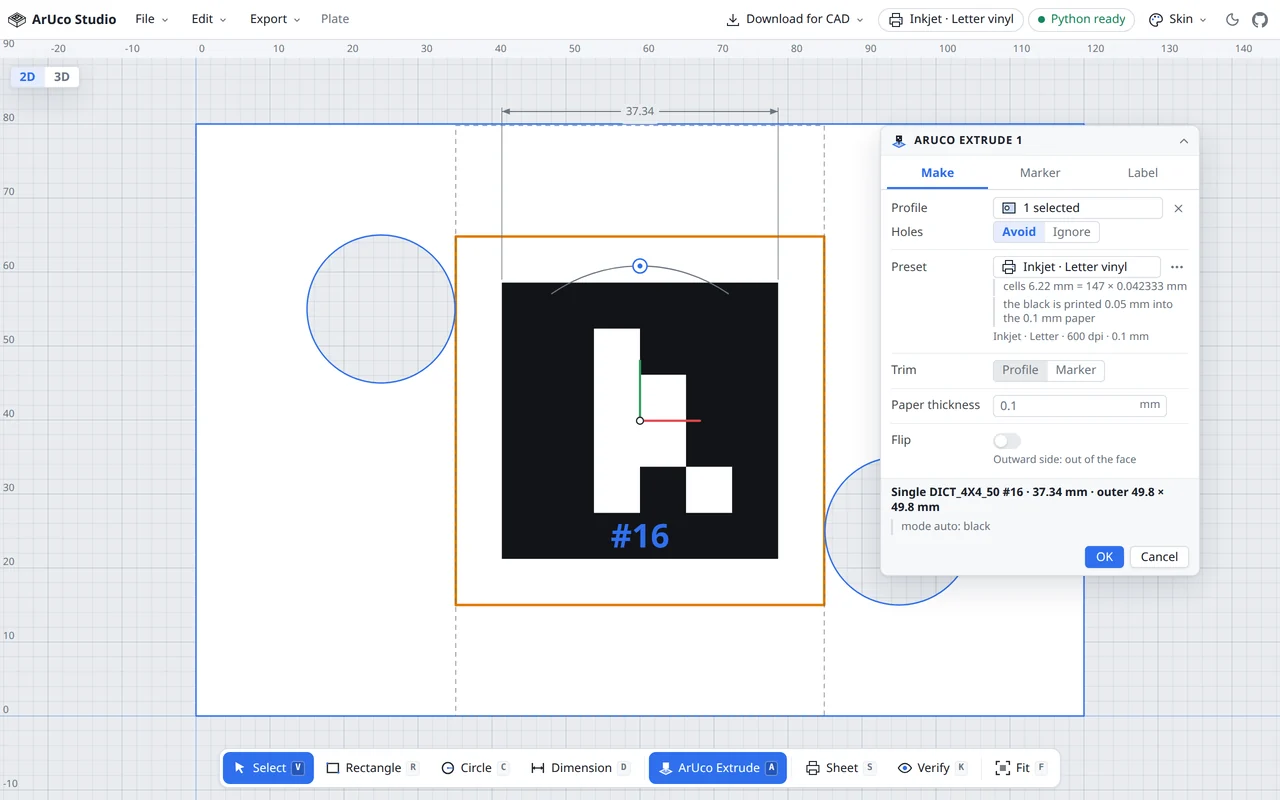Click the rotation handle above the marker
The image size is (1280, 800).
640,266
